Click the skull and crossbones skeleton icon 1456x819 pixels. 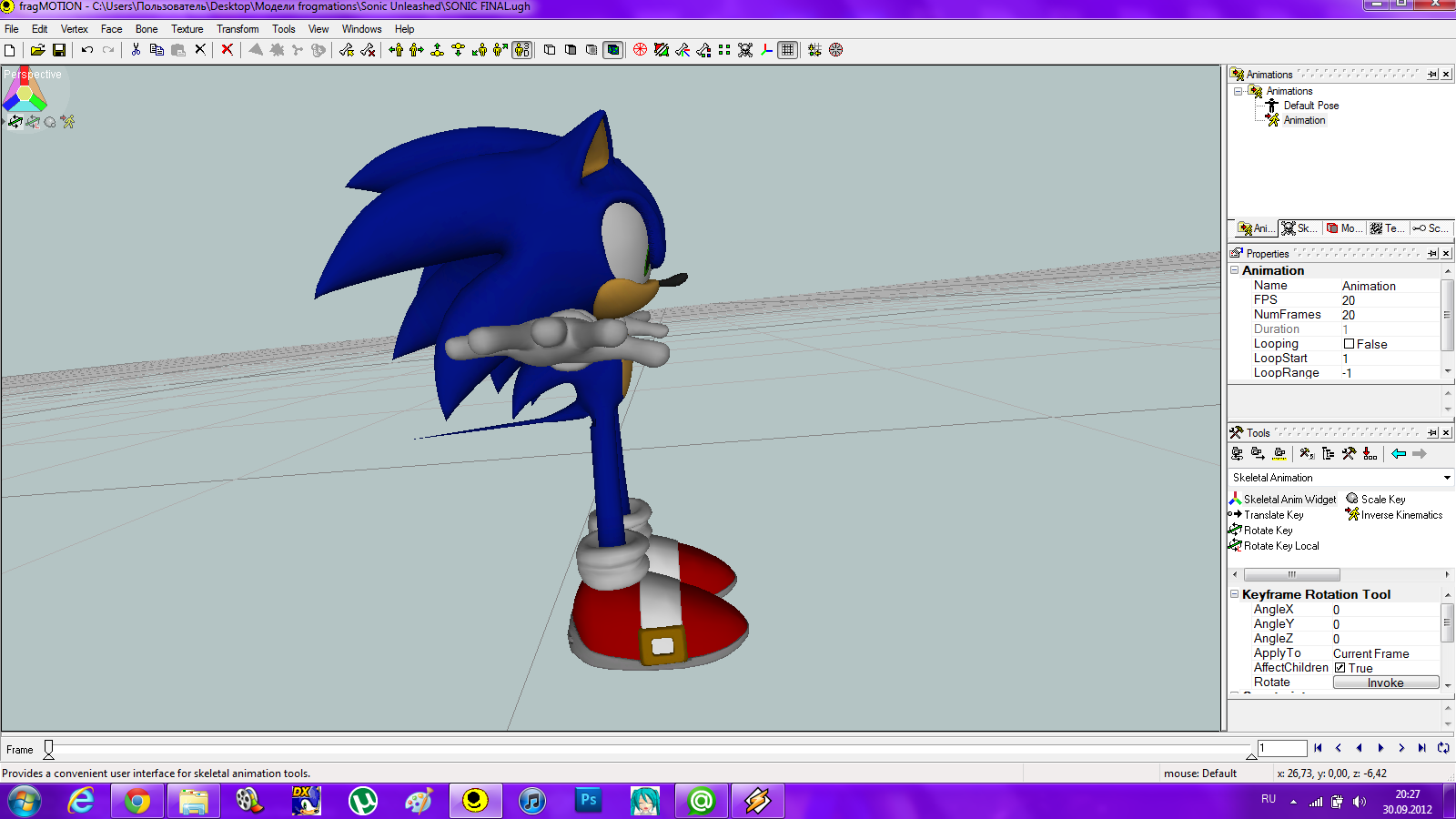tap(745, 50)
